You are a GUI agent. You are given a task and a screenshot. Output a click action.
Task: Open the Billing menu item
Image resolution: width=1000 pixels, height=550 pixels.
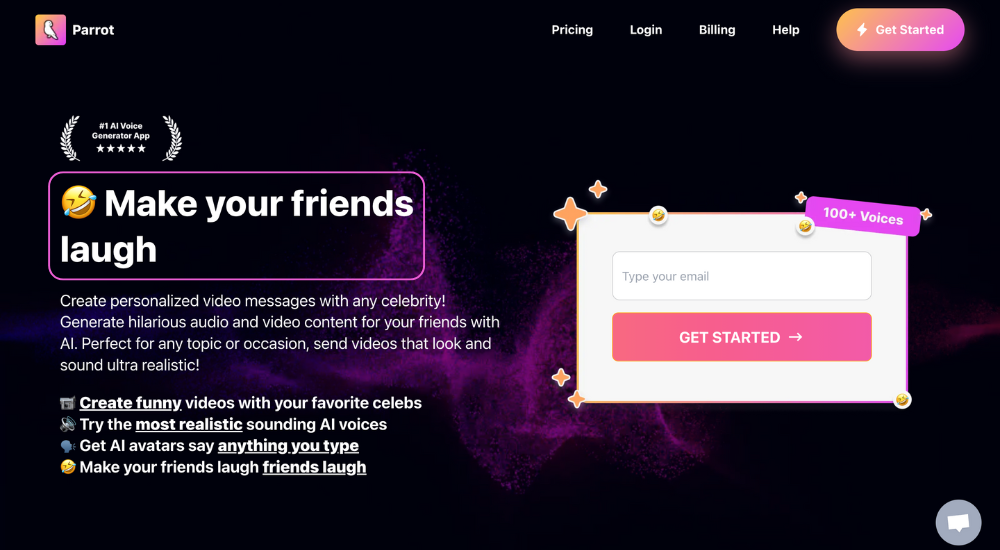[717, 30]
